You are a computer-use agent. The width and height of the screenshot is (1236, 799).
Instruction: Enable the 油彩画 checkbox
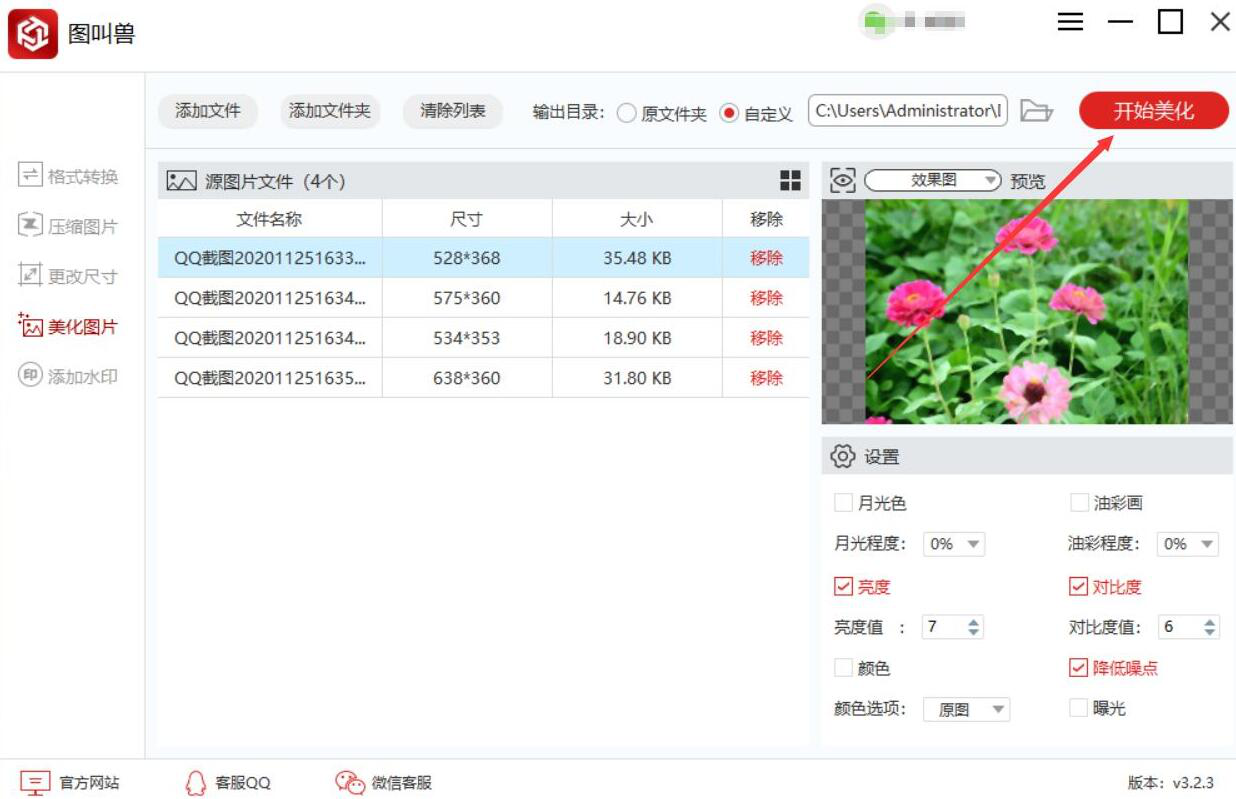pos(1078,502)
